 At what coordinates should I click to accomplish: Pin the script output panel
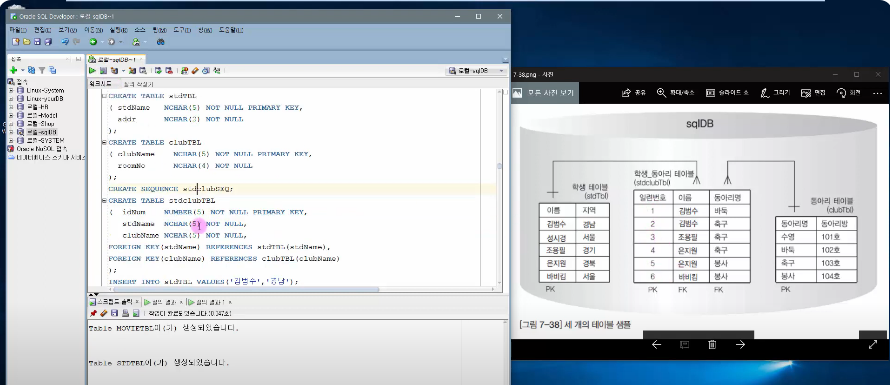click(x=93, y=313)
